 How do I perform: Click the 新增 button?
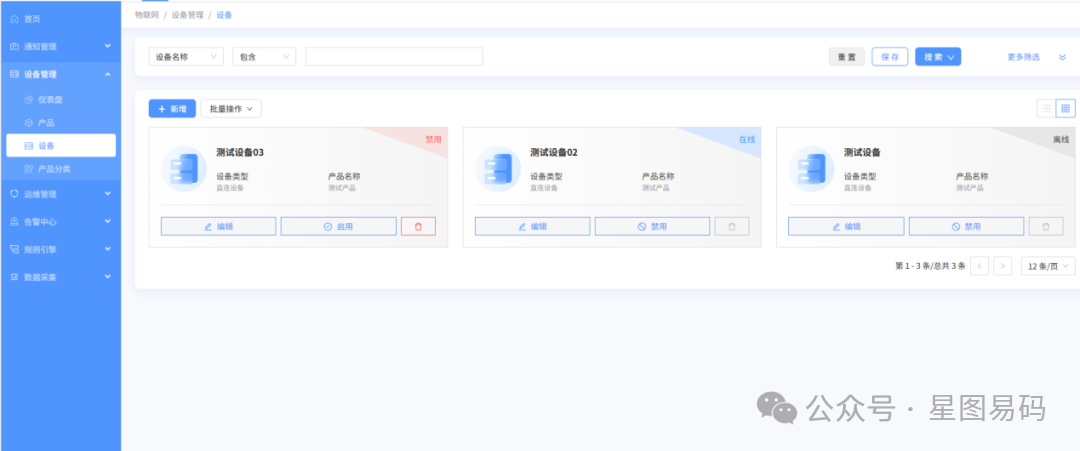[172, 109]
